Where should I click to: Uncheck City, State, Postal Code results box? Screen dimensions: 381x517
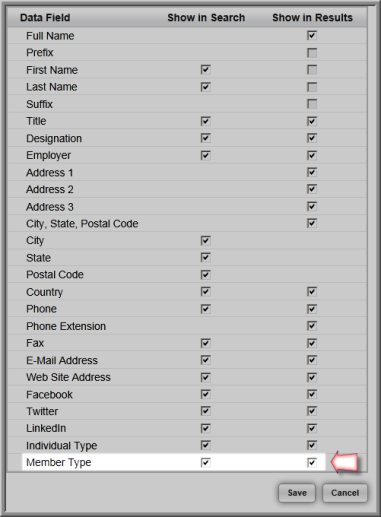(312, 223)
